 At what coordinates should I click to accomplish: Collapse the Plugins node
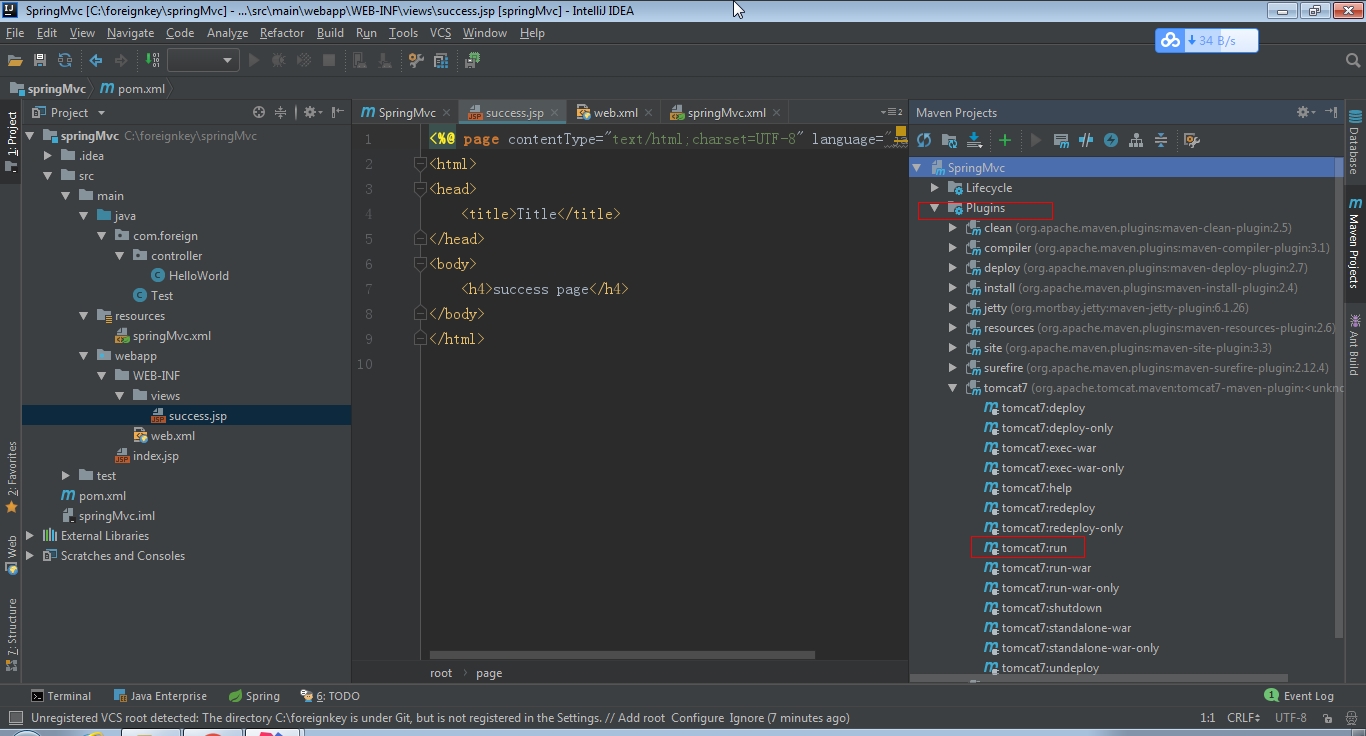[x=935, y=208]
